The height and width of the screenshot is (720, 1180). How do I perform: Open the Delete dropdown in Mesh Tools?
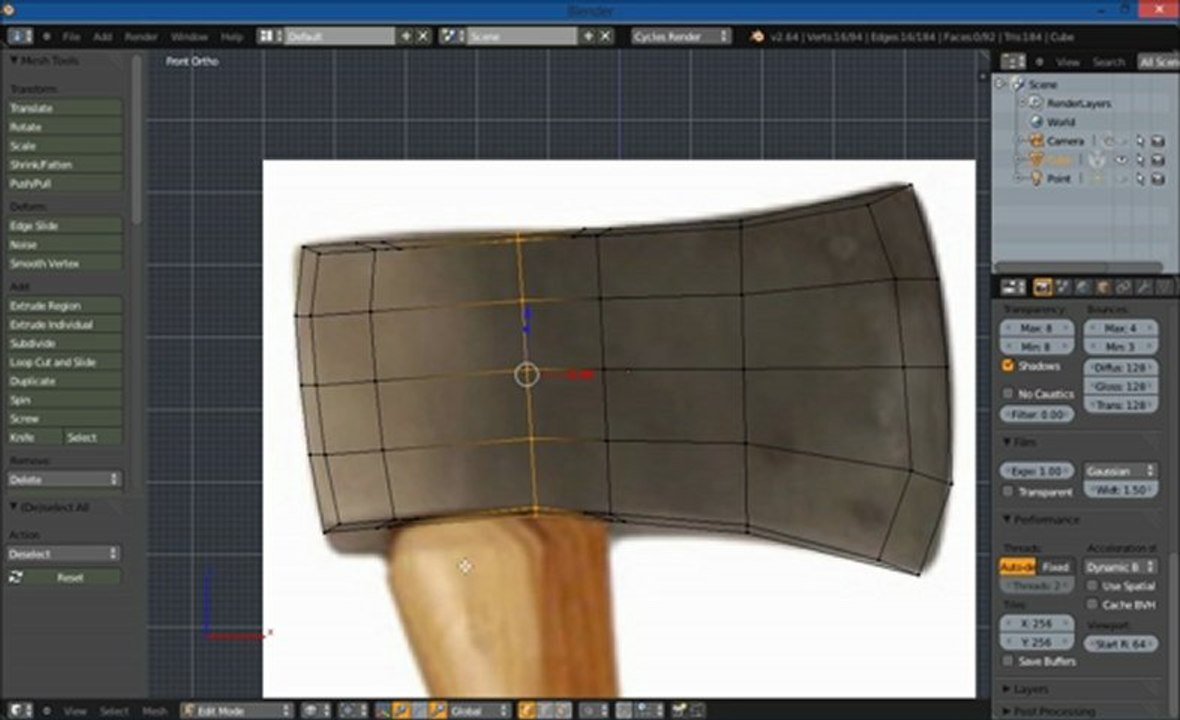[x=64, y=479]
